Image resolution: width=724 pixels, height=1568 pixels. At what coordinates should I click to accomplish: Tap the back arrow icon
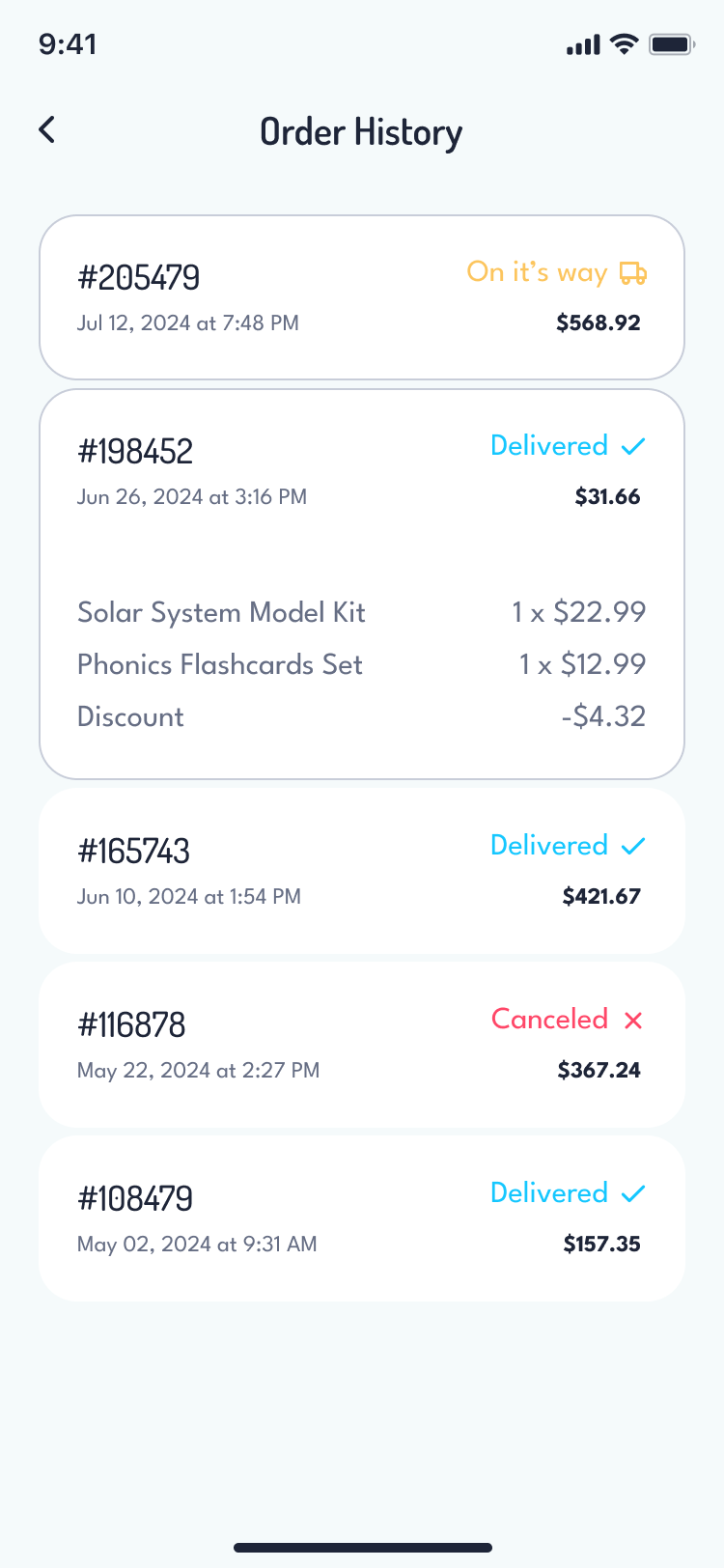coord(47,130)
